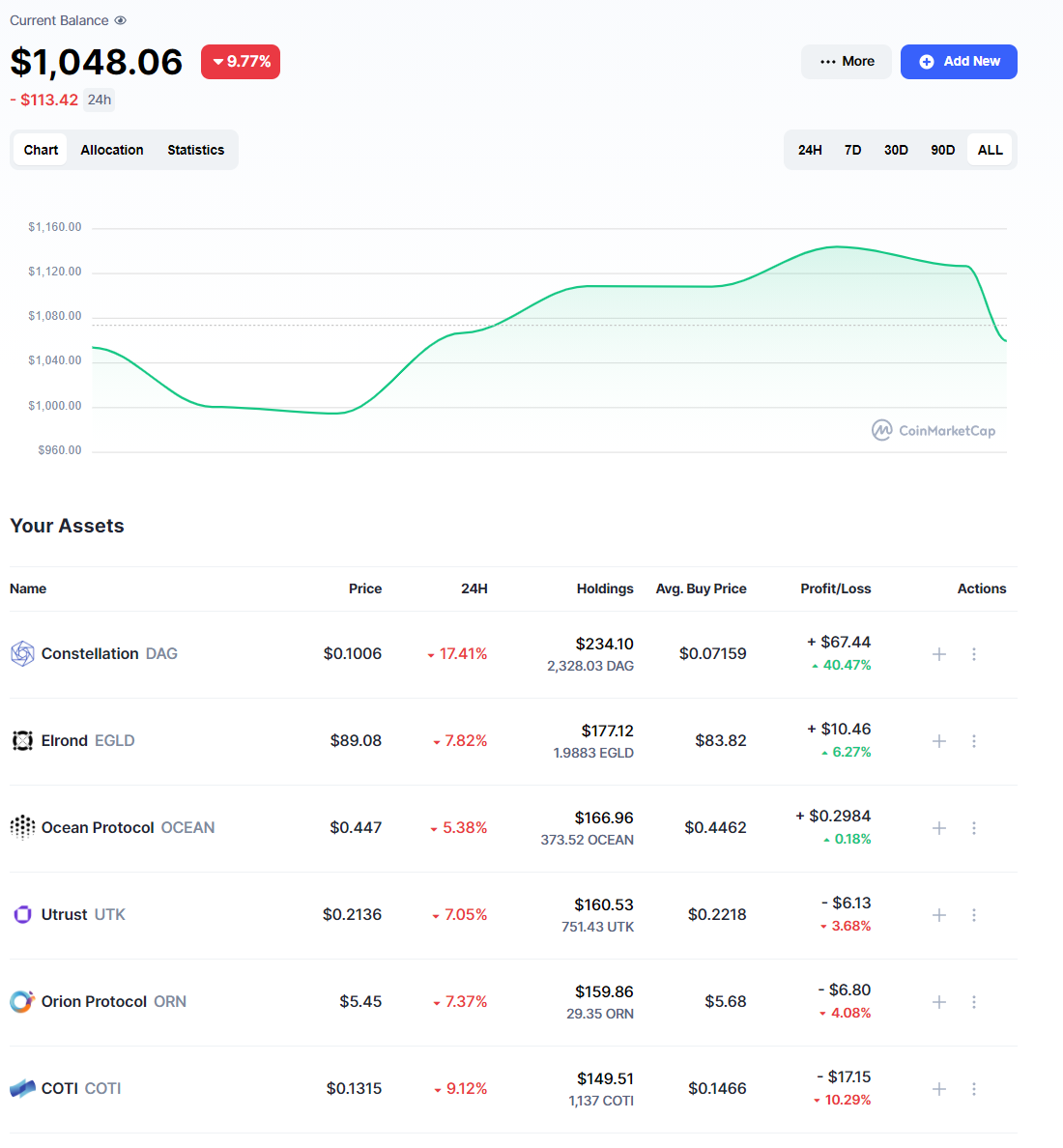Open the Ocean Protocol asset name link
This screenshot has width=1063, height=1148.
click(x=98, y=827)
